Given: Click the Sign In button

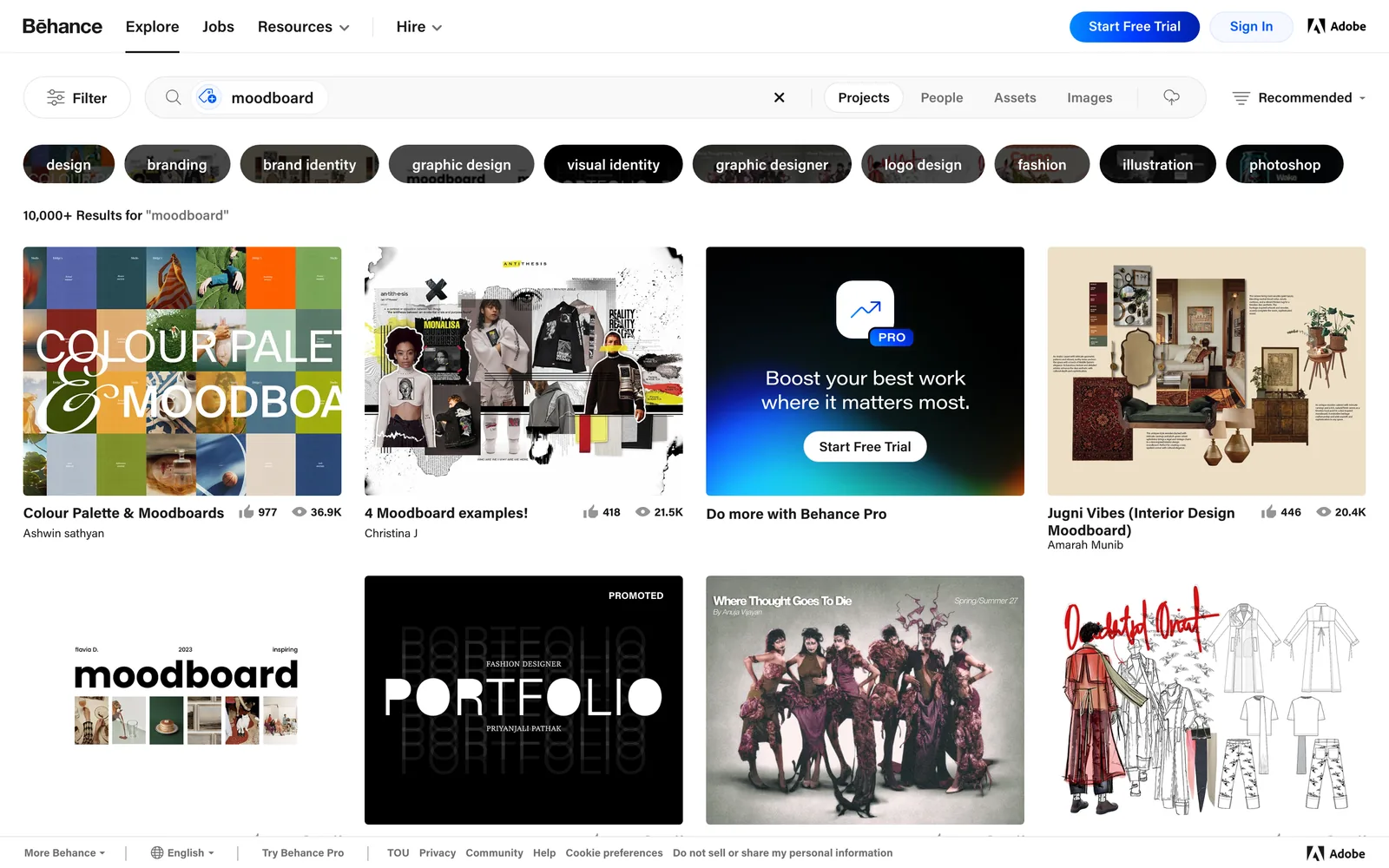Looking at the screenshot, I should click(x=1251, y=27).
